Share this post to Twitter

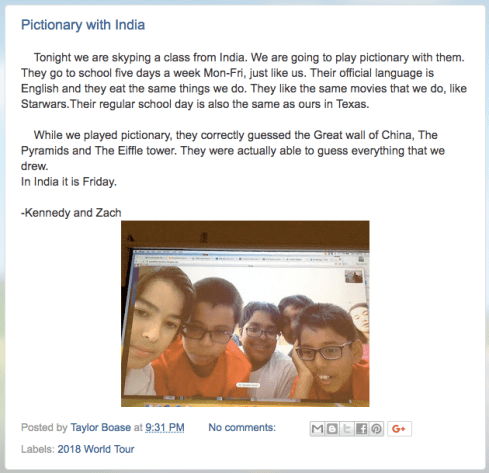pyautogui.click(x=346, y=429)
